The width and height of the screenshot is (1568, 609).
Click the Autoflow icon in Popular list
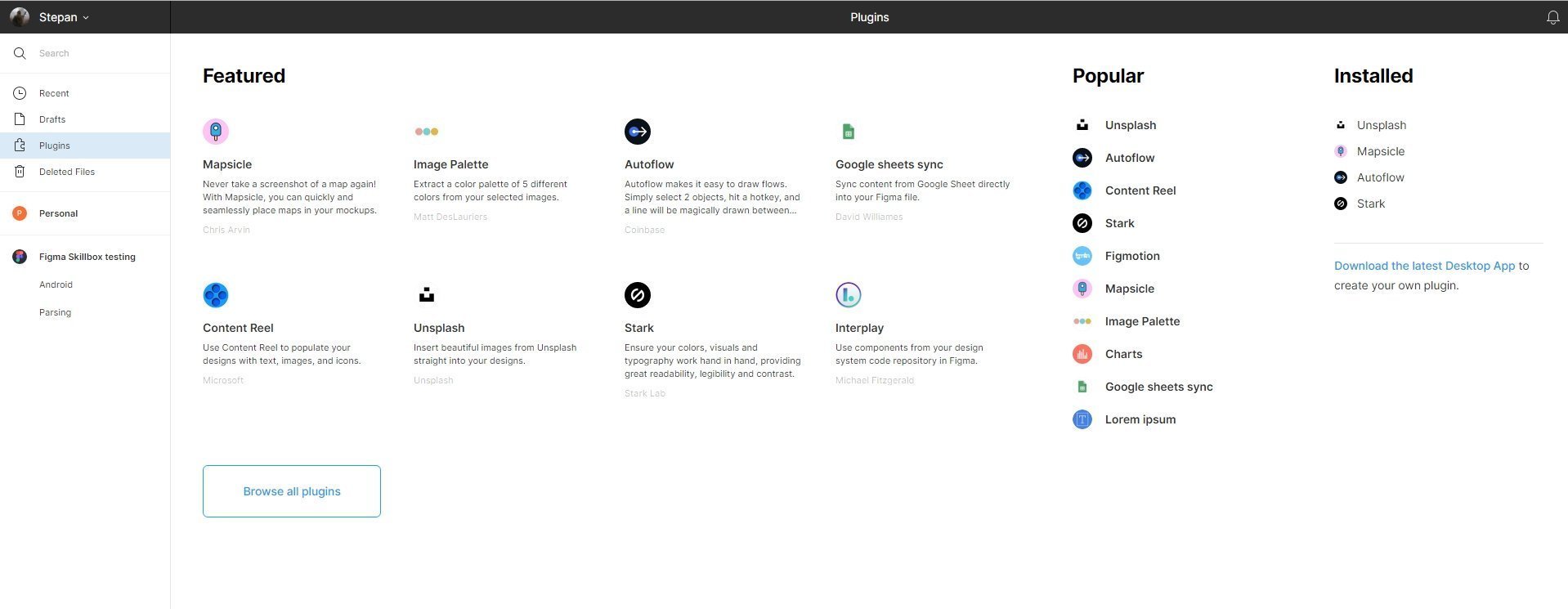1082,158
